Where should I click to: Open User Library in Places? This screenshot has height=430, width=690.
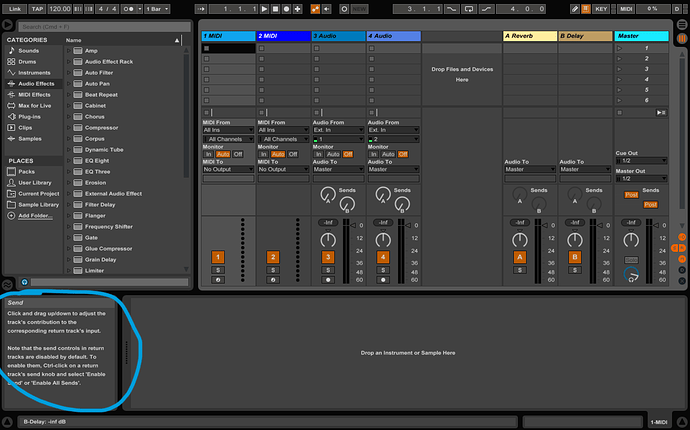pyautogui.click(x=35, y=183)
